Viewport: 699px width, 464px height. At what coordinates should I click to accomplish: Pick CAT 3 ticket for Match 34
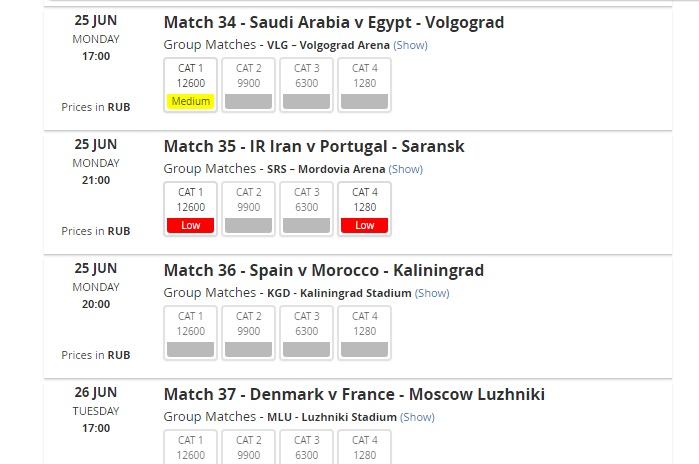pos(306,84)
